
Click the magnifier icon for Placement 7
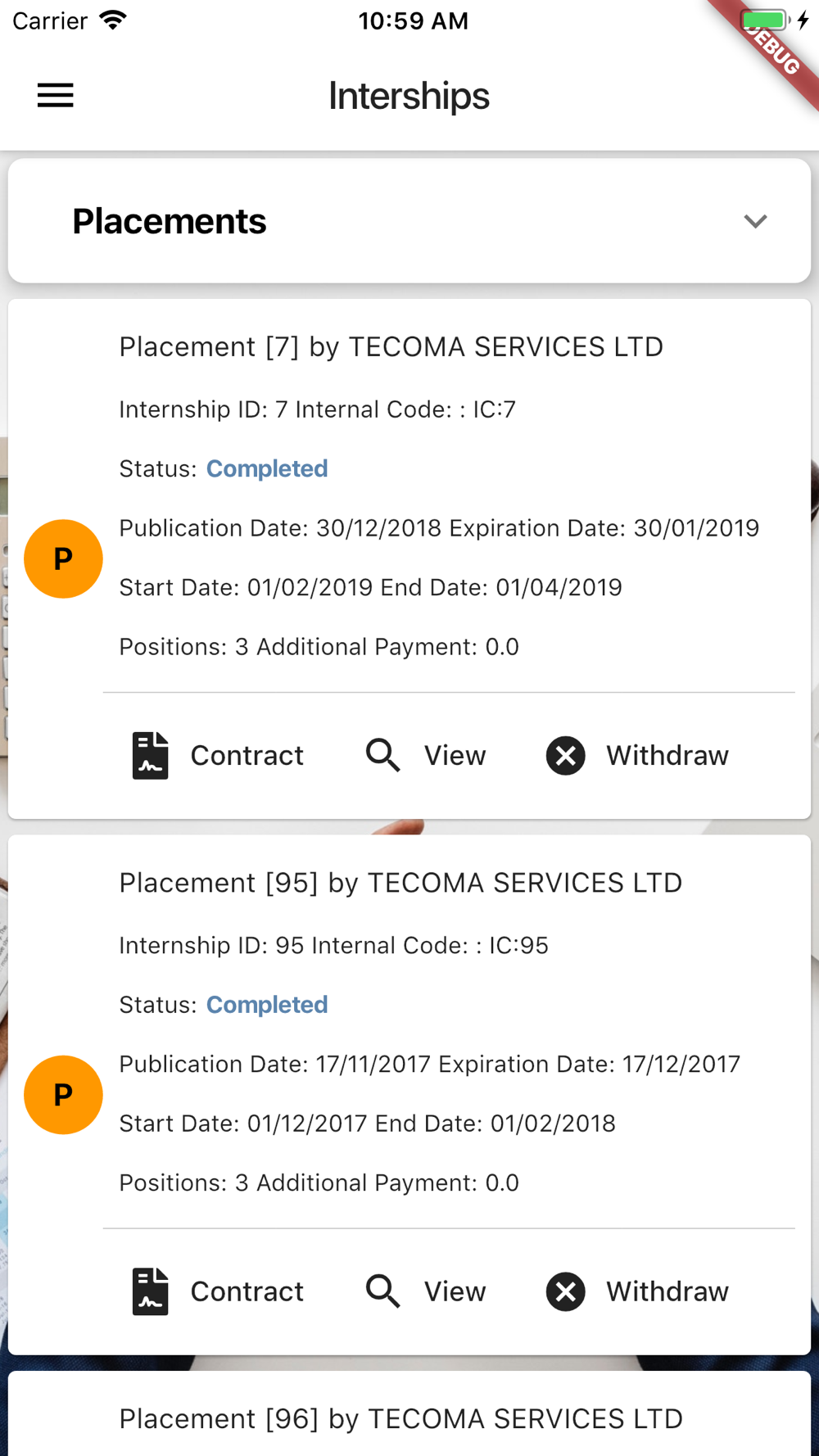click(x=383, y=755)
